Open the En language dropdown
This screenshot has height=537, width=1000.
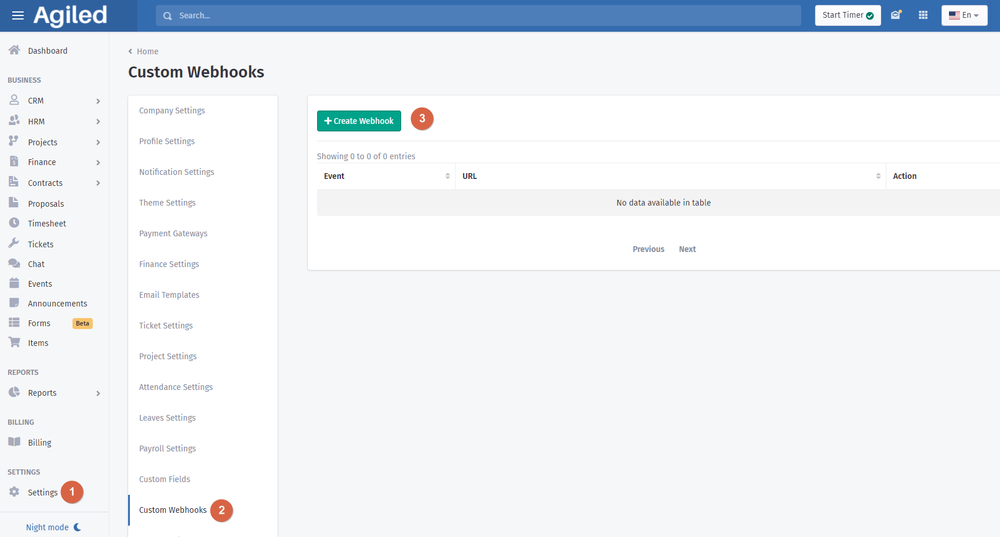[x=964, y=15]
